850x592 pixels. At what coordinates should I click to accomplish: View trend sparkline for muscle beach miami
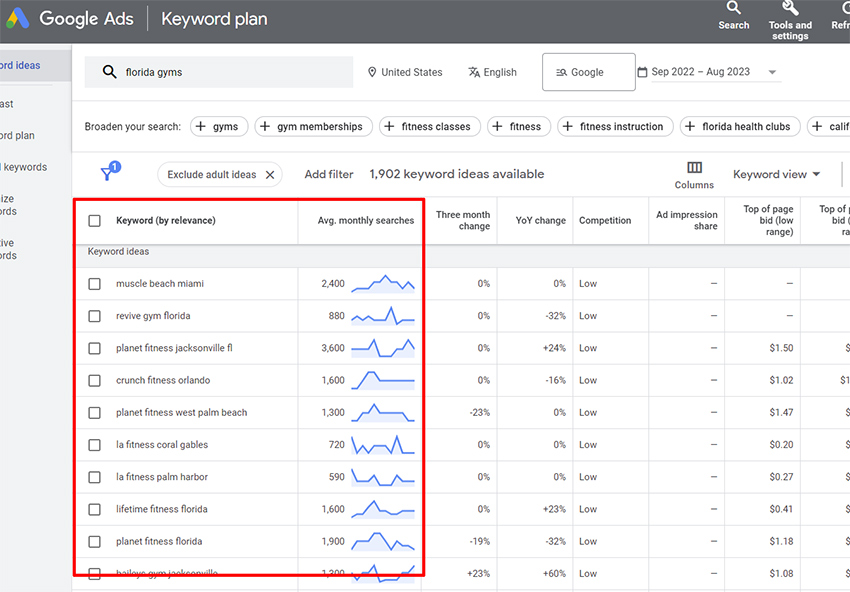point(383,284)
